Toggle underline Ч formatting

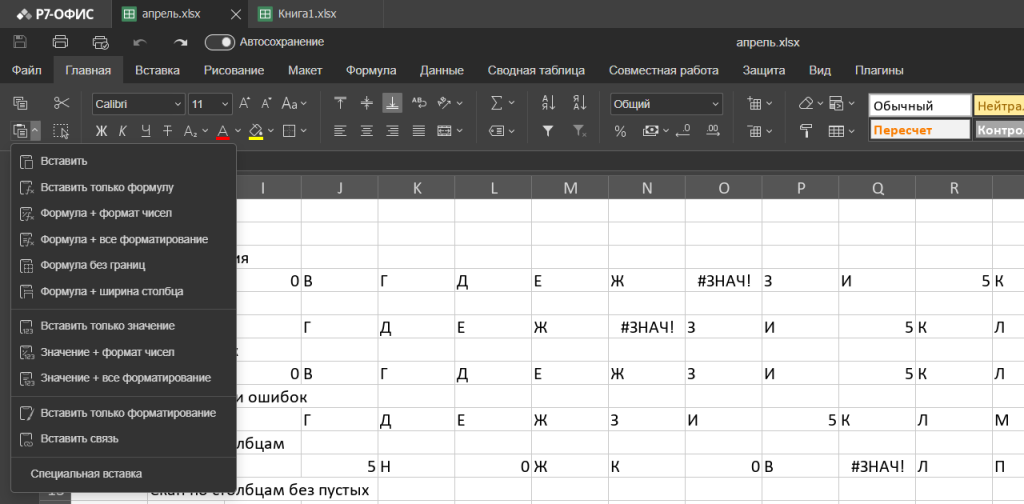coord(145,131)
